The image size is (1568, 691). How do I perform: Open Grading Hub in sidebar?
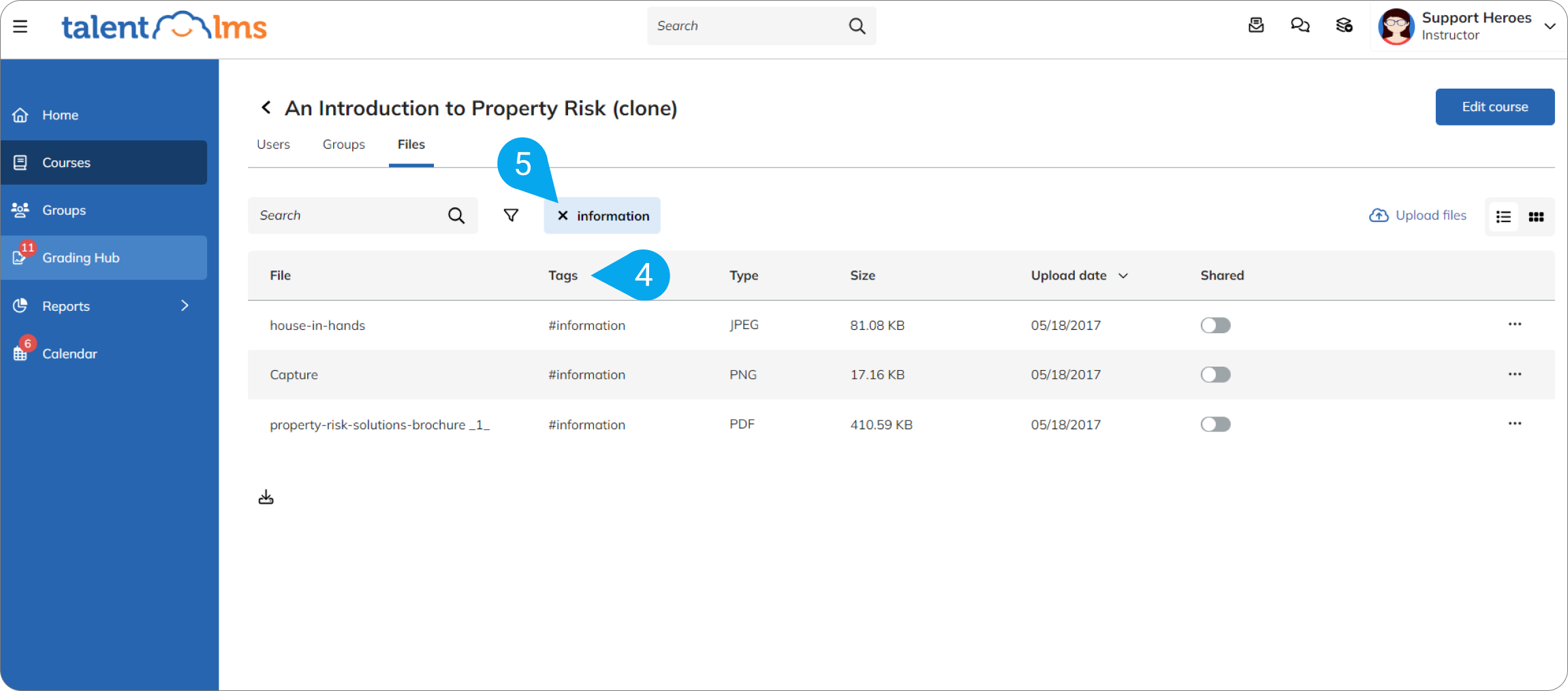(104, 258)
